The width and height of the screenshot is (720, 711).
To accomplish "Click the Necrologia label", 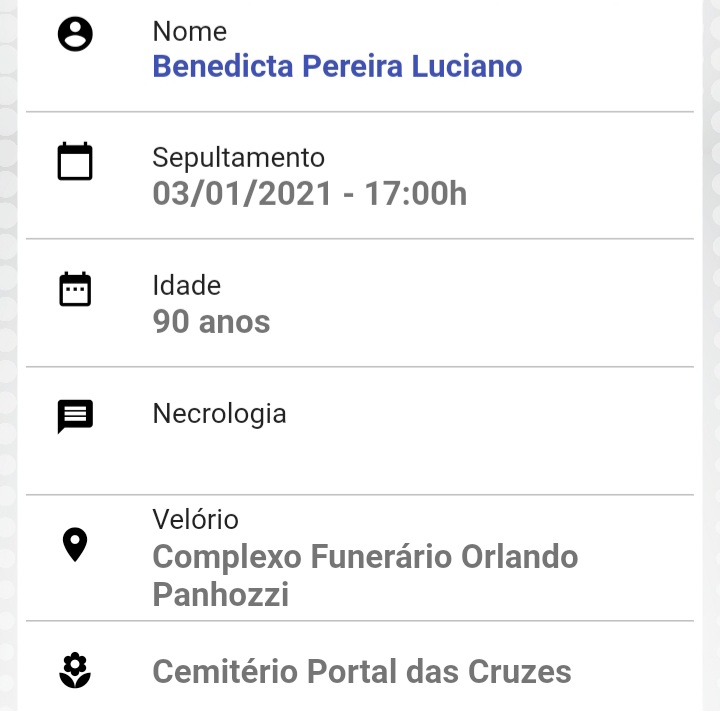I will 219,414.
